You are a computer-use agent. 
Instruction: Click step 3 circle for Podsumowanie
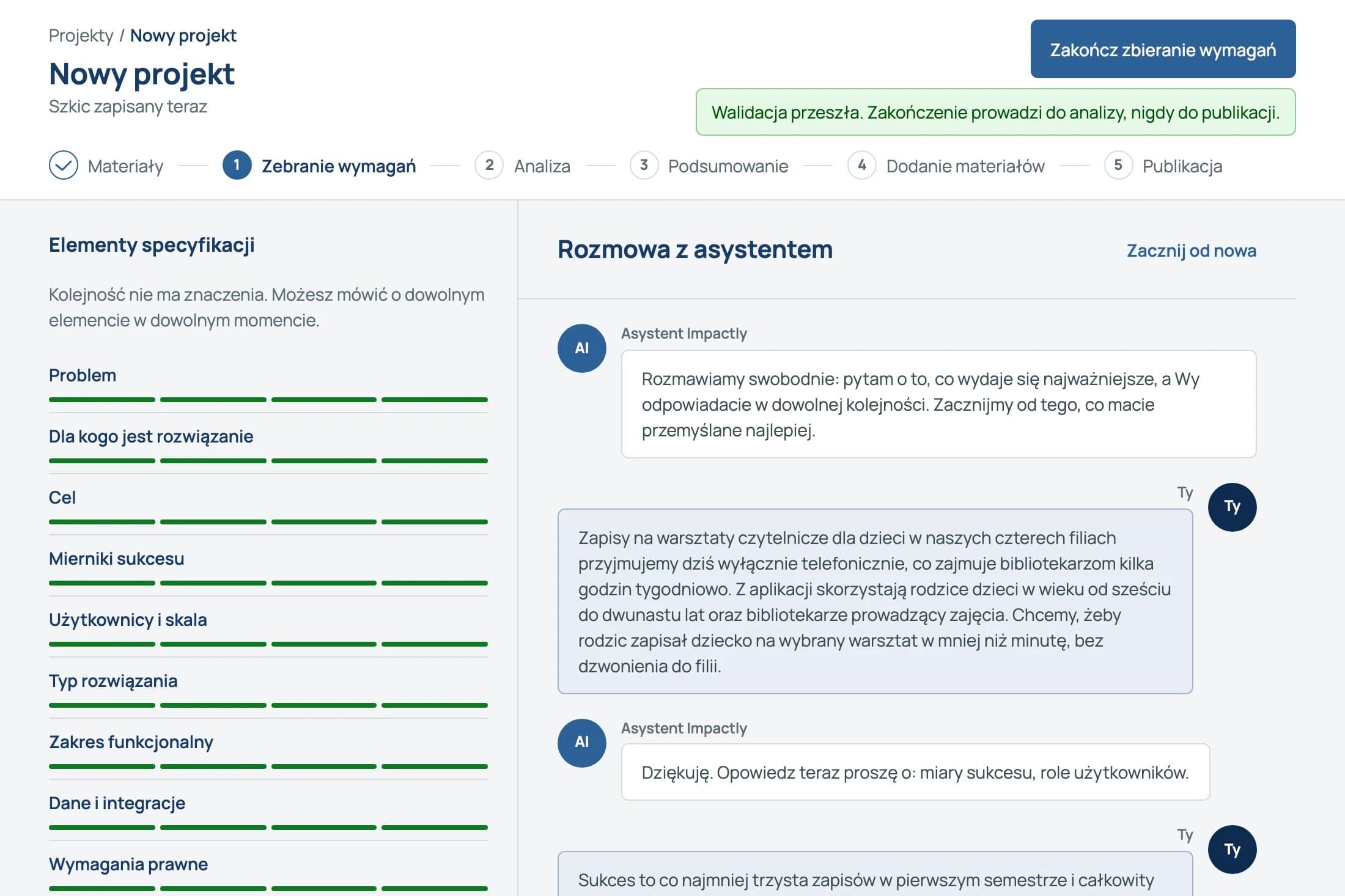pyautogui.click(x=644, y=165)
